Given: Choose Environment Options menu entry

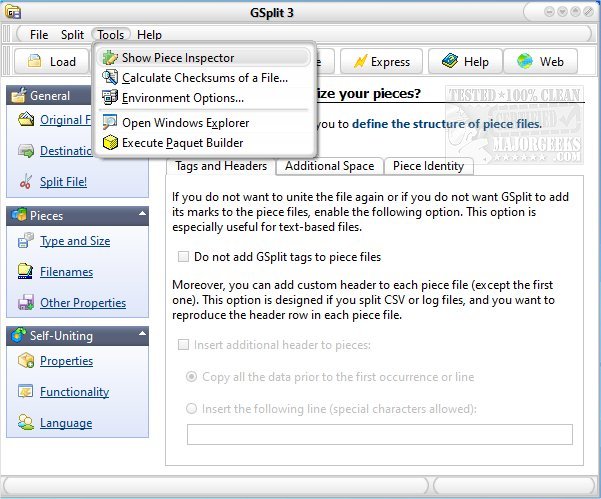Looking at the screenshot, I should [x=205, y=97].
